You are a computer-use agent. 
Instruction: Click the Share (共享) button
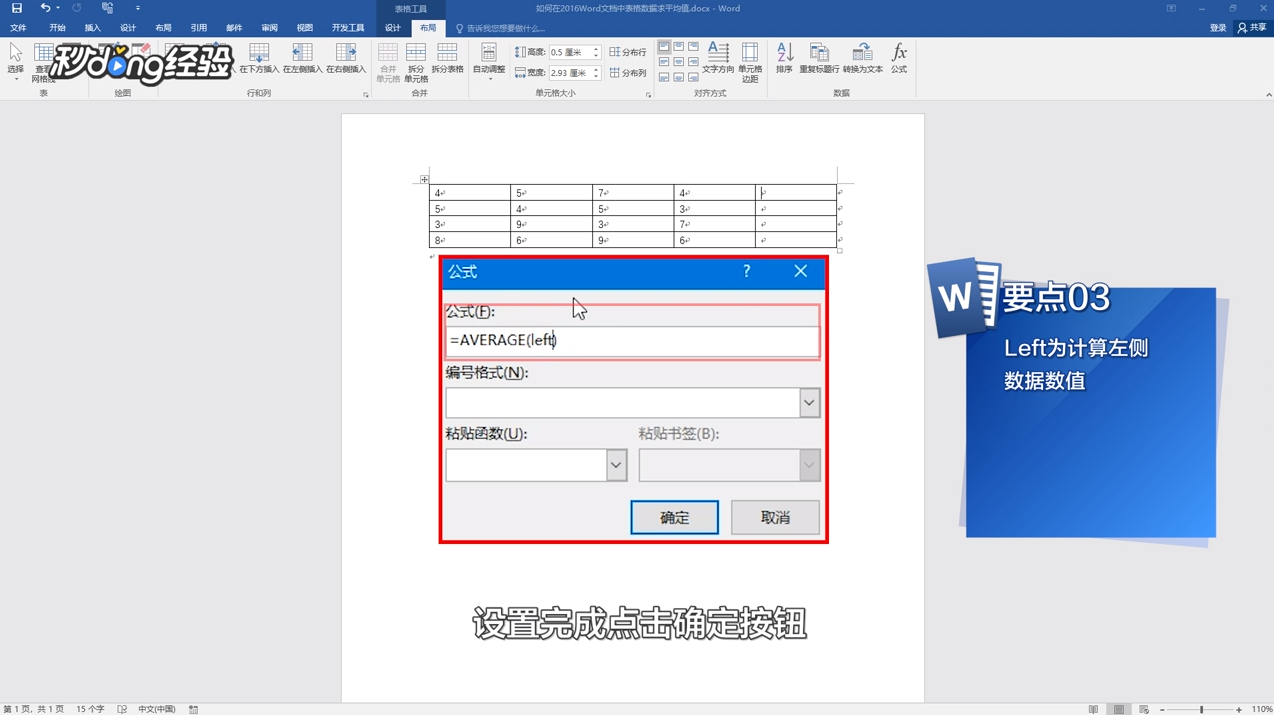1252,28
